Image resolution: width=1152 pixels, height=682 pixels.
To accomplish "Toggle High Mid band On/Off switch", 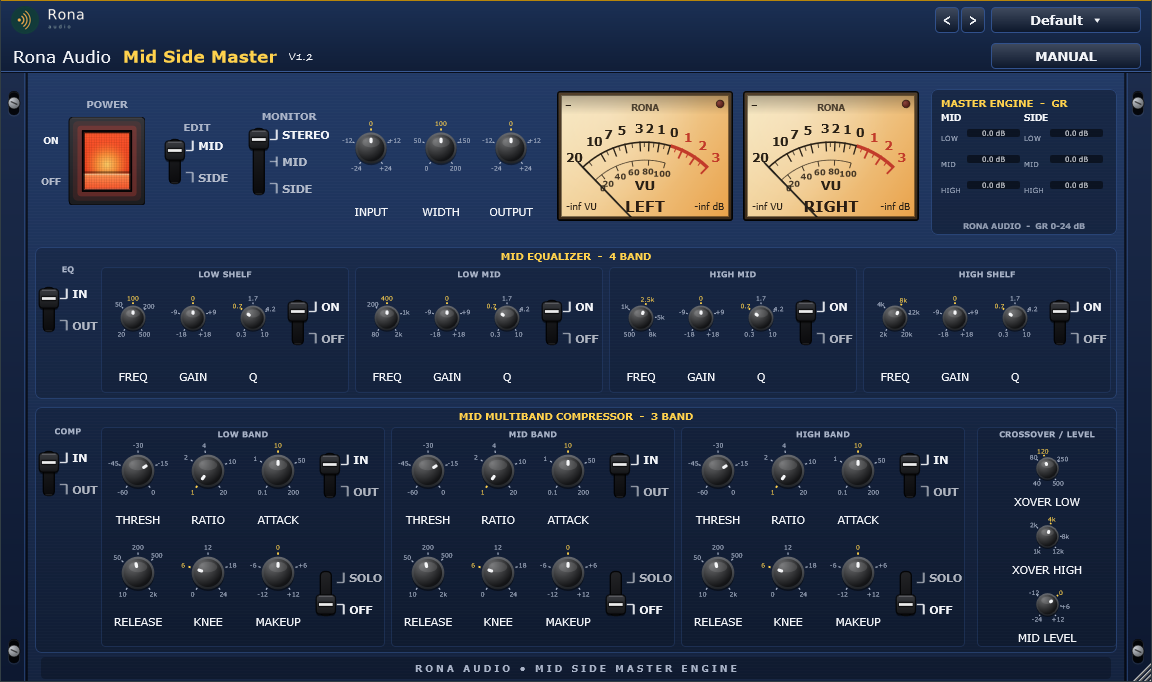I will 806,323.
